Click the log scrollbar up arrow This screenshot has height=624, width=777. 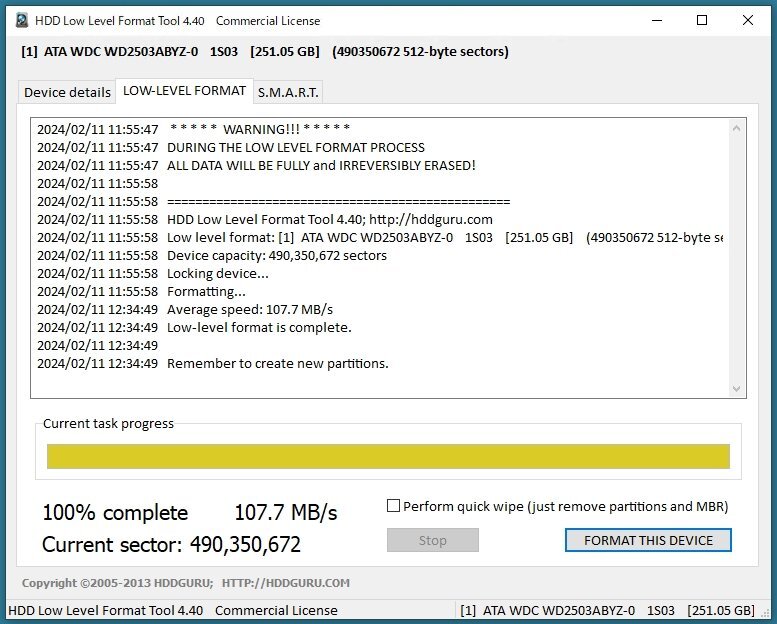[x=737, y=129]
